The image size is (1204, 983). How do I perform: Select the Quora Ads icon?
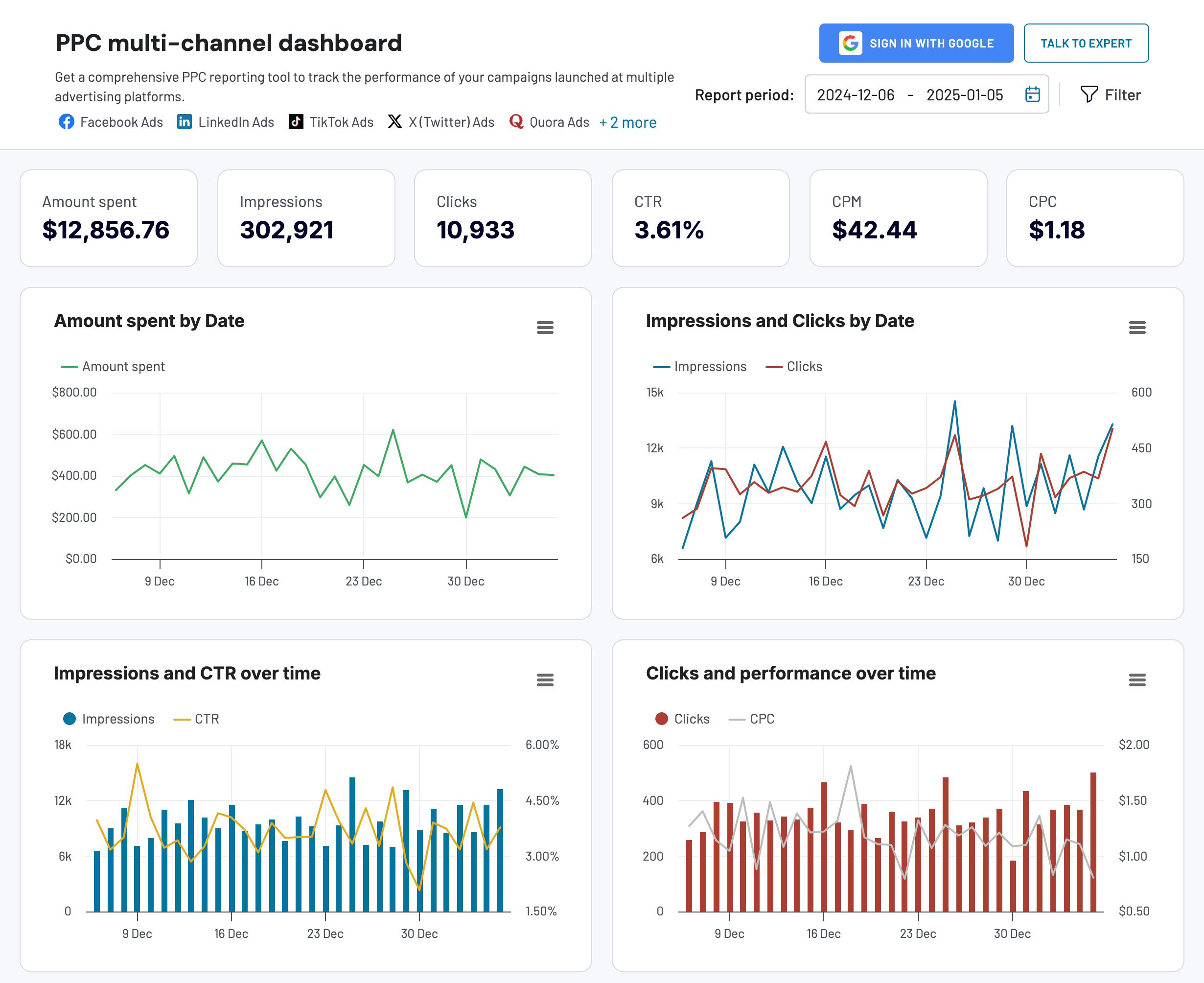516,122
